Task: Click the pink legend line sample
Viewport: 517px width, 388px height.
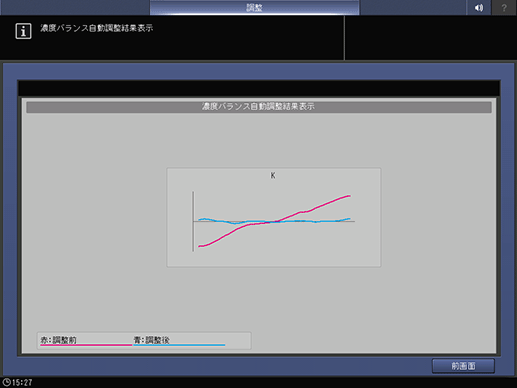Action: pyautogui.click(x=86, y=345)
